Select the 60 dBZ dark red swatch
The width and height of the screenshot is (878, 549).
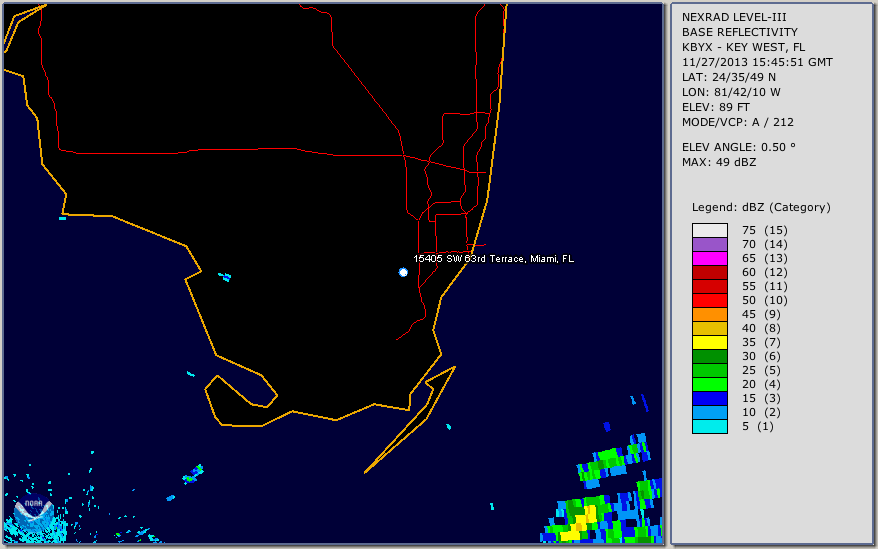(709, 272)
